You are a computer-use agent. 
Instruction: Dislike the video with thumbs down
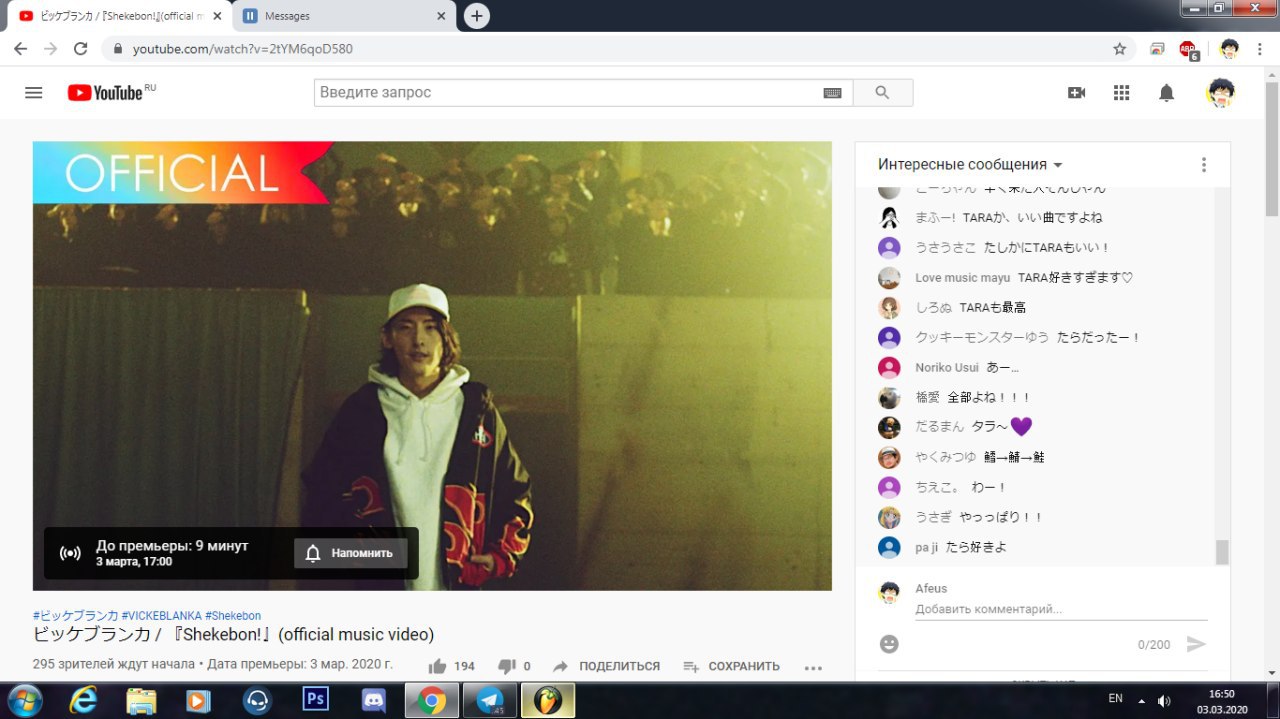(507, 666)
